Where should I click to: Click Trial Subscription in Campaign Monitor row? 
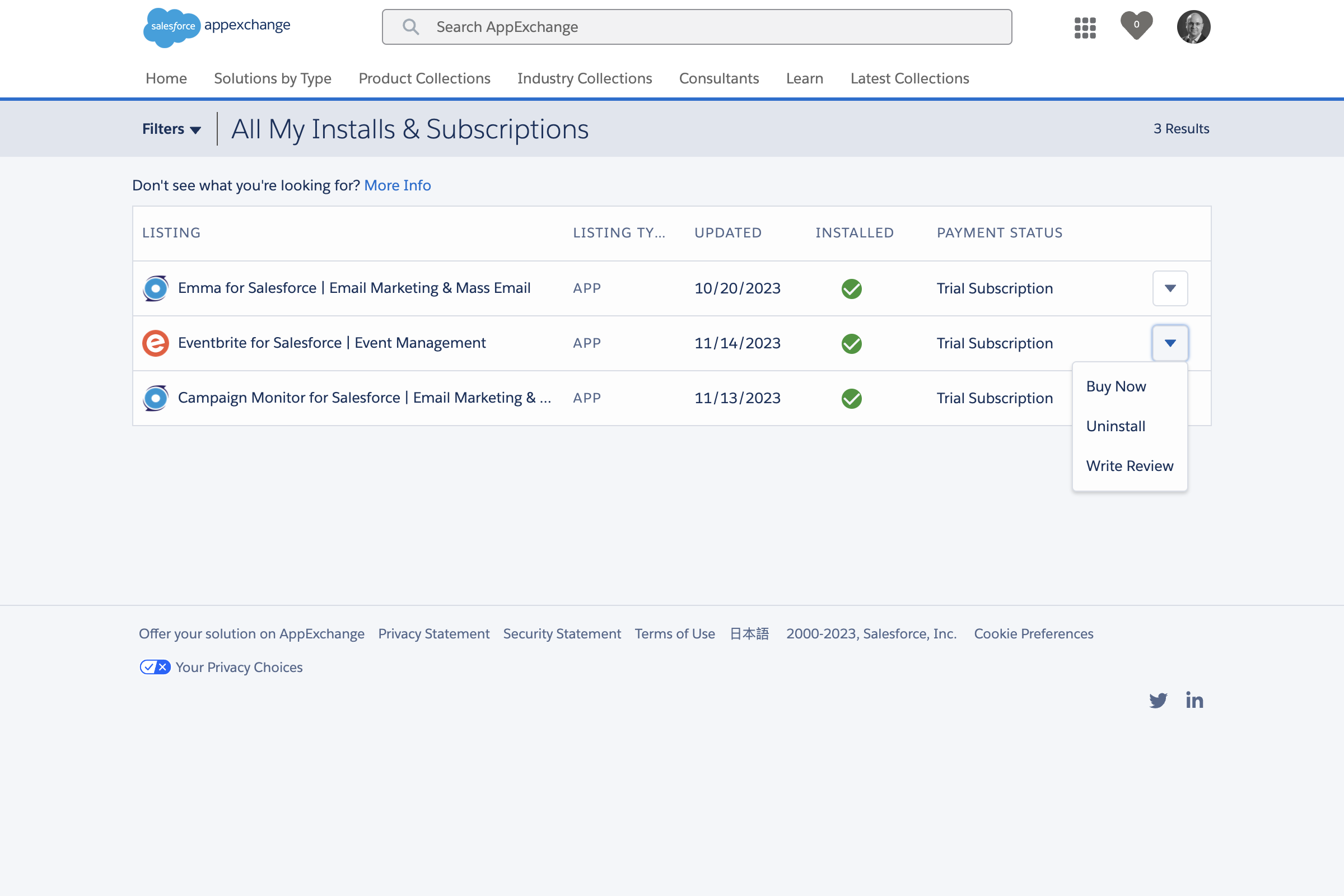995,398
